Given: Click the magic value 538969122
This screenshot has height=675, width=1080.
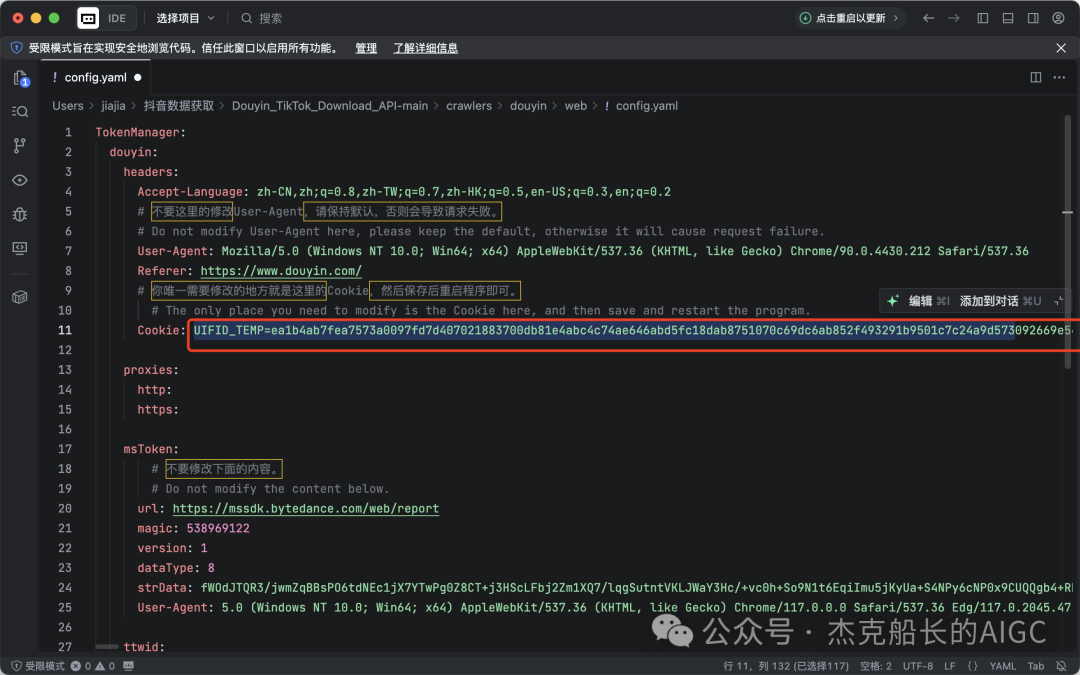Looking at the screenshot, I should click(218, 528).
